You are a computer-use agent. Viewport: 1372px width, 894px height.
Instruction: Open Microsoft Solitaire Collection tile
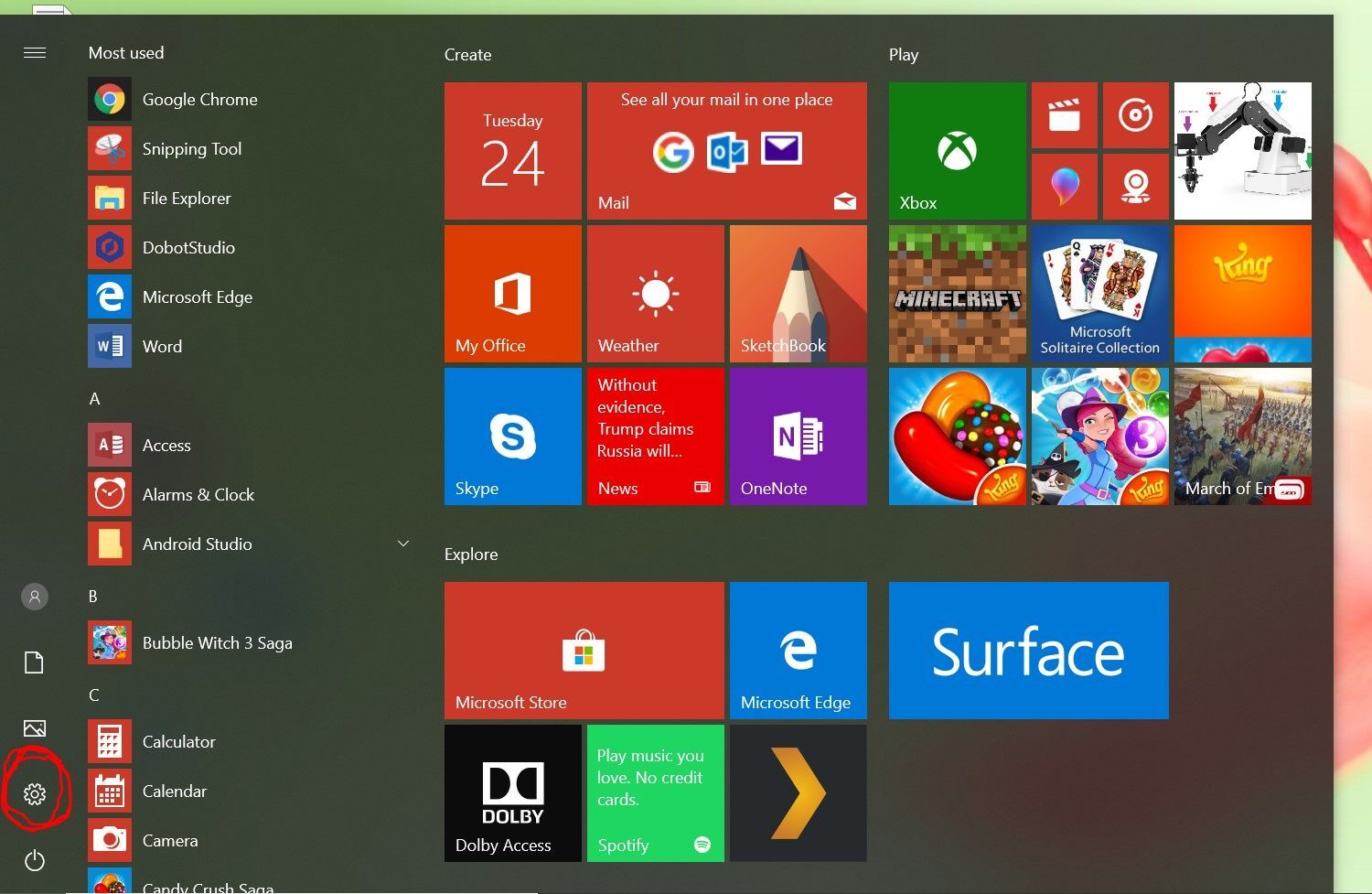[x=1100, y=294]
